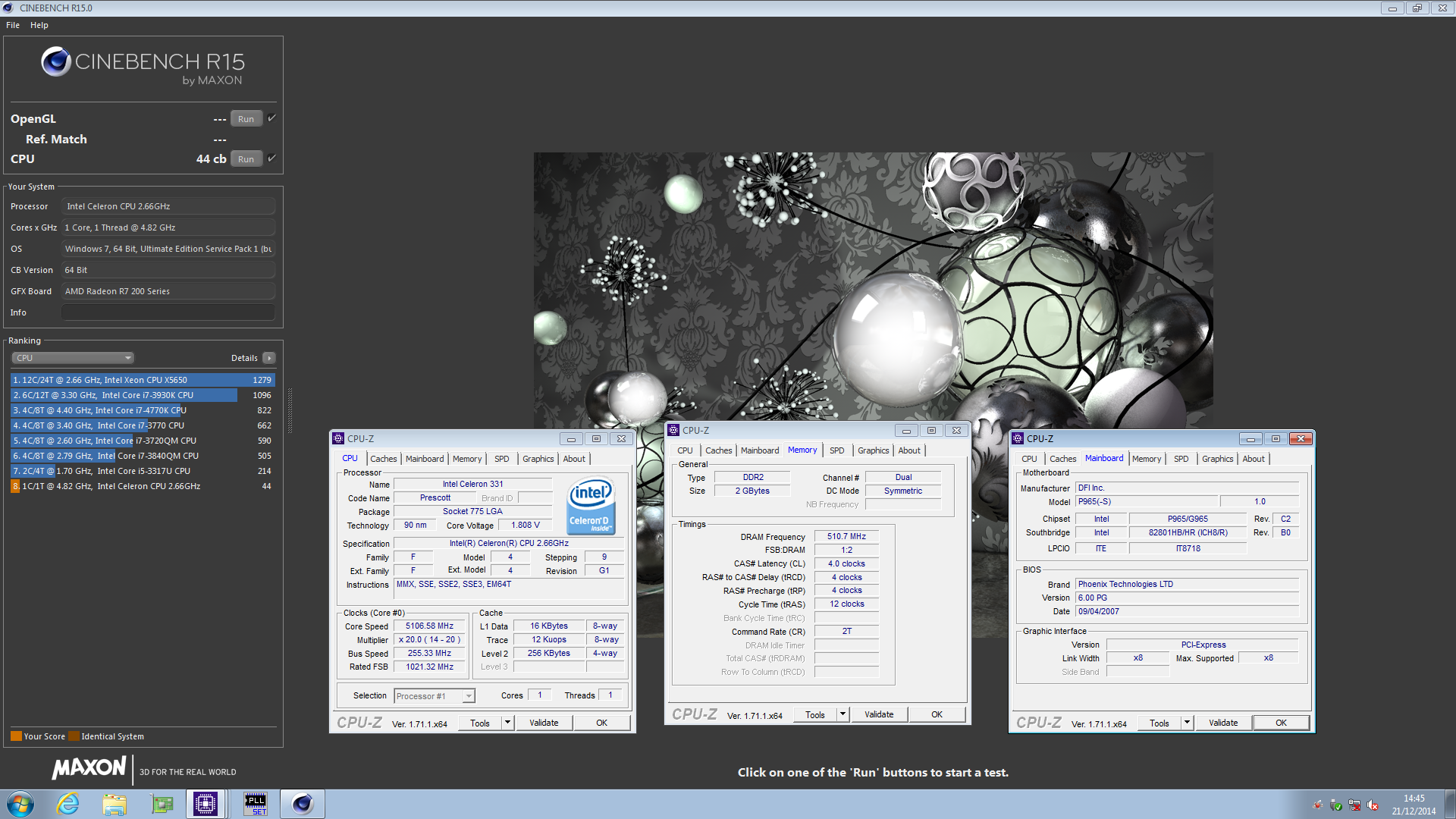Click the Intel Celeron D inside logo

pyautogui.click(x=591, y=505)
